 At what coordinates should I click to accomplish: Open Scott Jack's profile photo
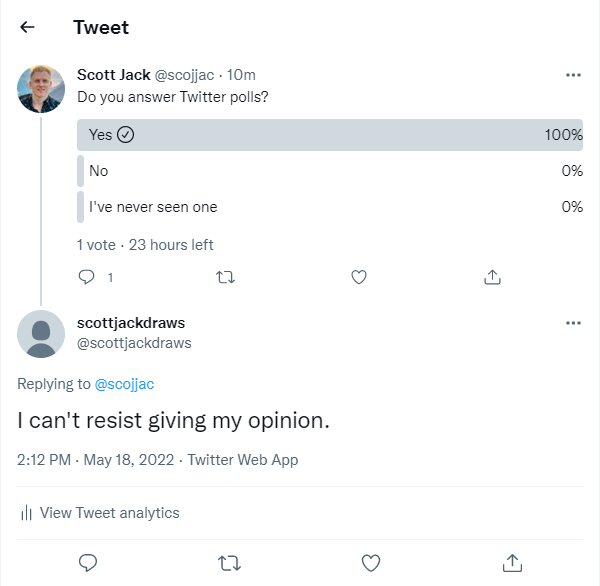[41, 89]
